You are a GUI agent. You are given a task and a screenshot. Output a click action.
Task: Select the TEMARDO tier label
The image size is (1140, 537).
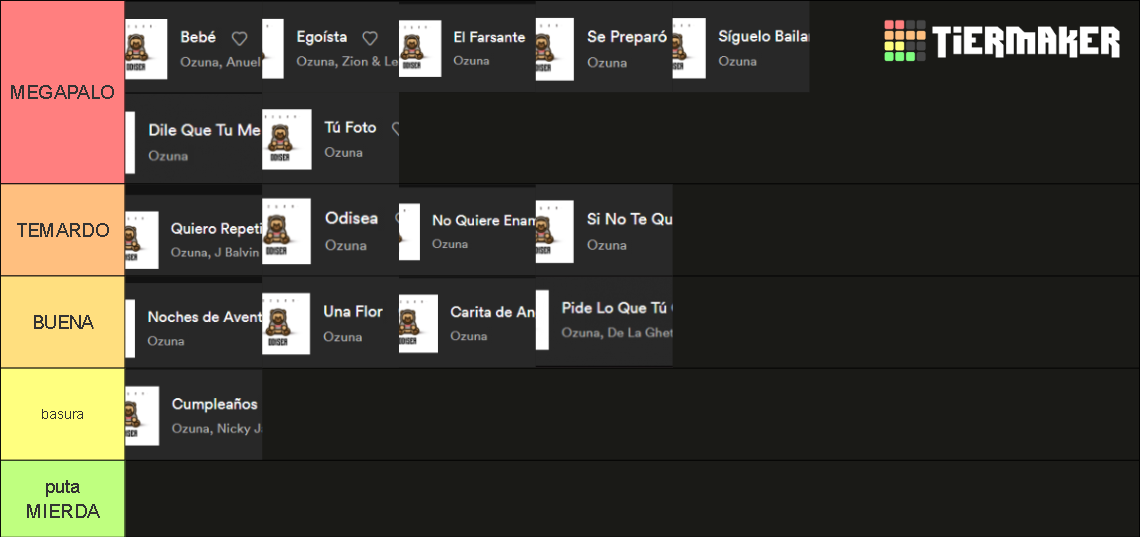(63, 230)
